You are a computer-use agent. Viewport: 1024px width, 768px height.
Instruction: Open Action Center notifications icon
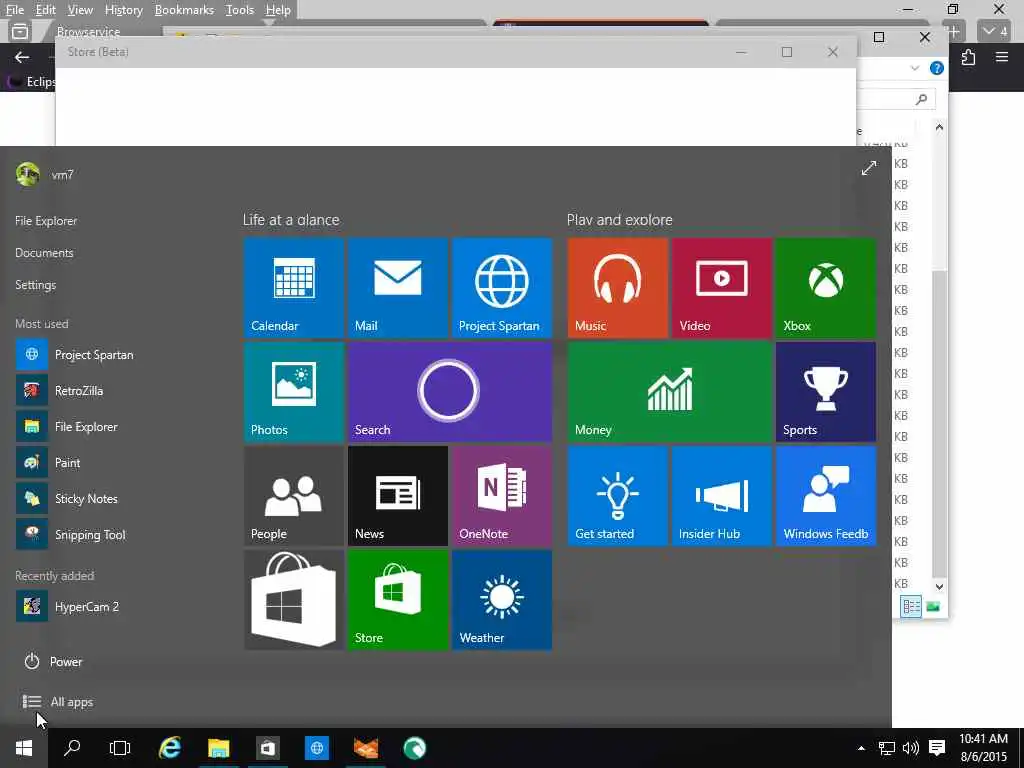coord(937,748)
